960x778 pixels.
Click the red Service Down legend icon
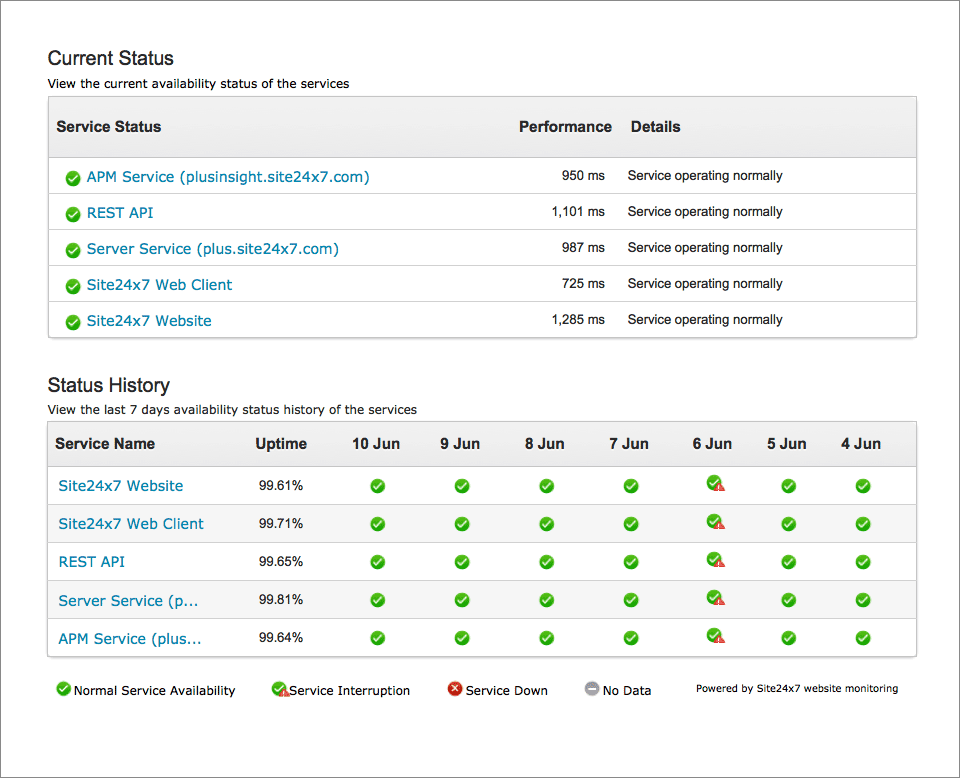tap(455, 689)
